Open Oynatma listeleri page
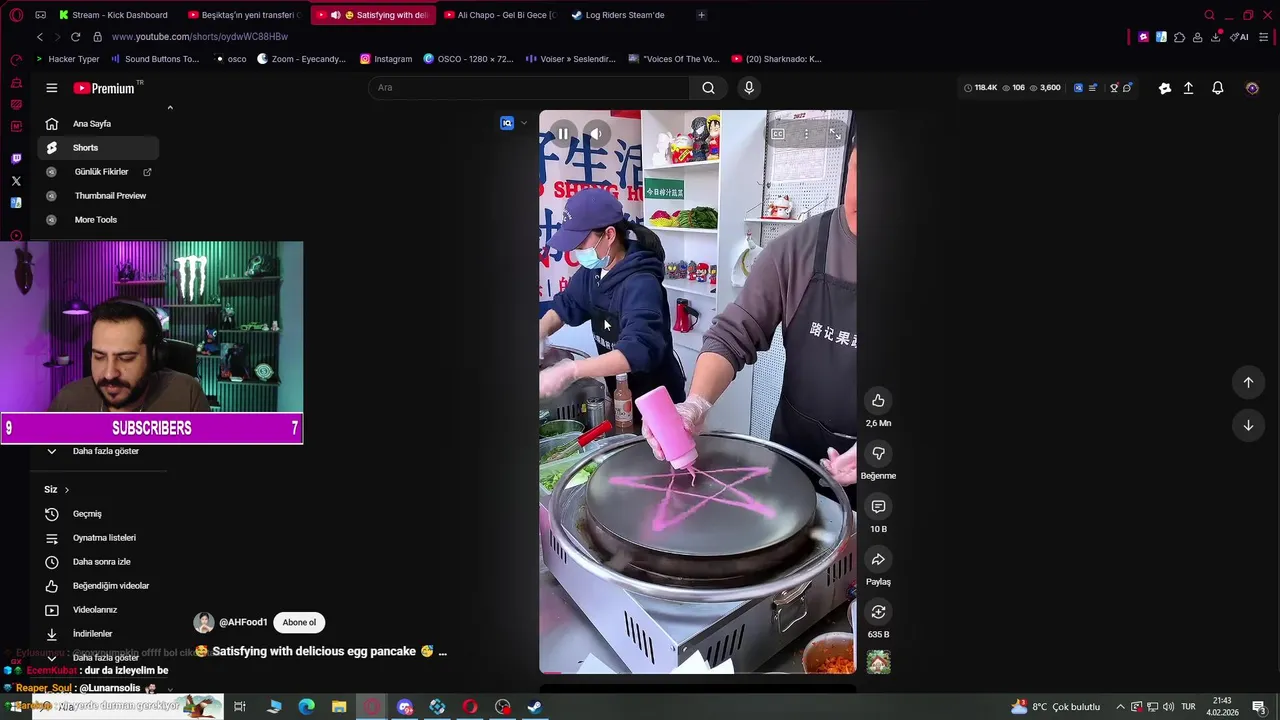 click(x=98, y=538)
